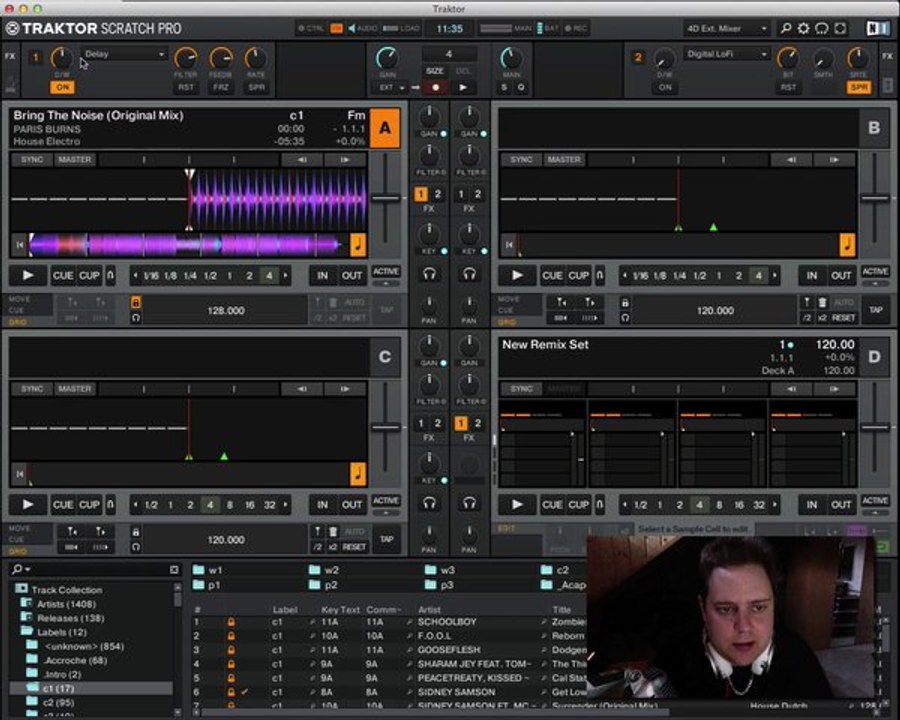Click Deck A waveform overview stripe

coord(188,245)
